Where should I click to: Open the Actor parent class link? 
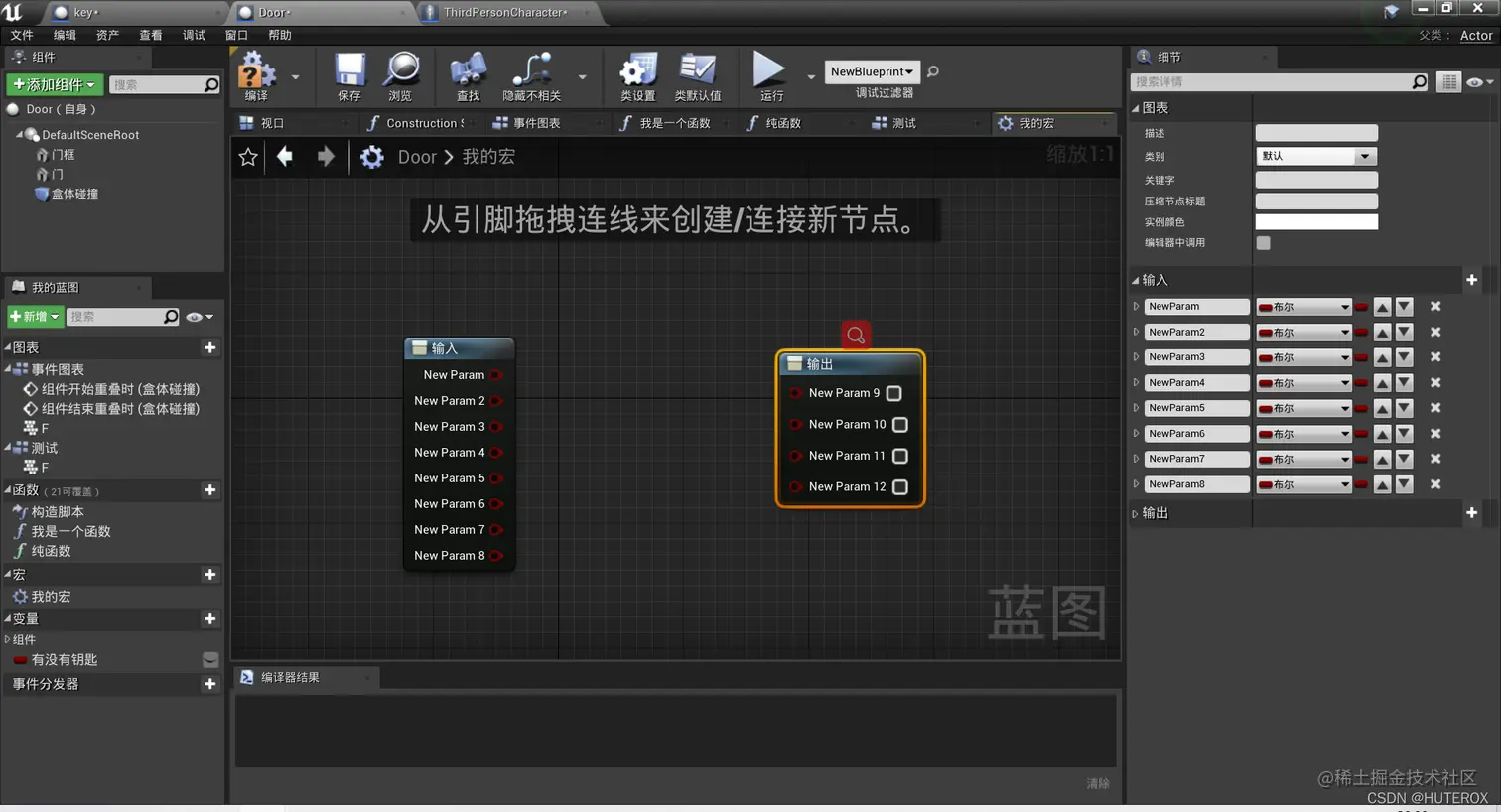(1475, 35)
